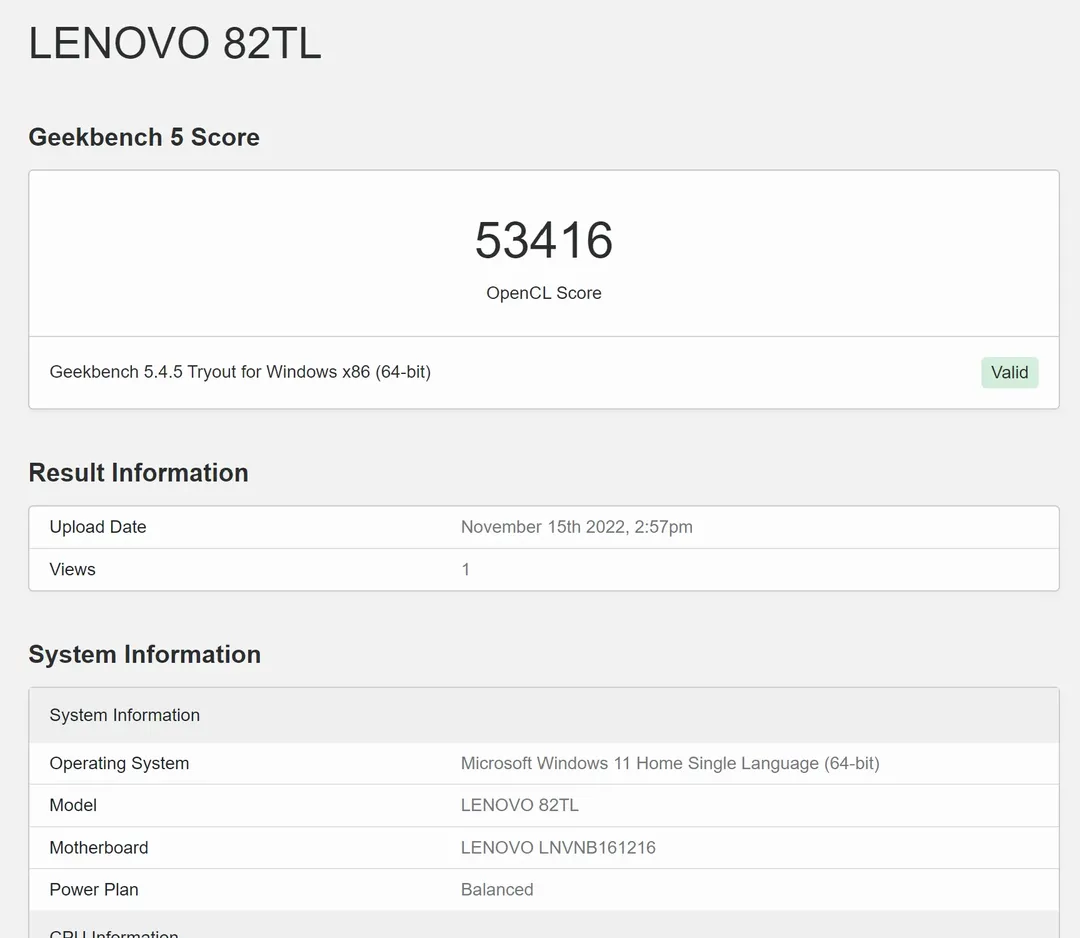
Task: Click the 53416 score number
Action: pyautogui.click(x=543, y=241)
